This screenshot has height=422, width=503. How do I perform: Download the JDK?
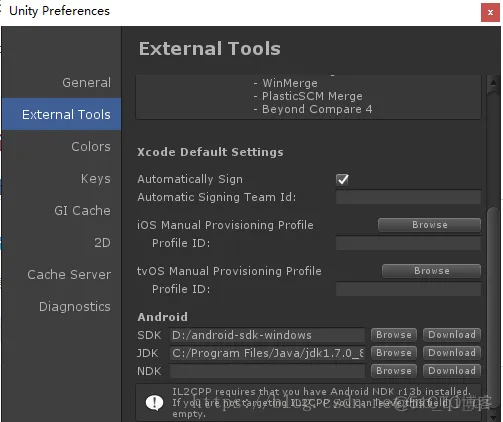452,353
